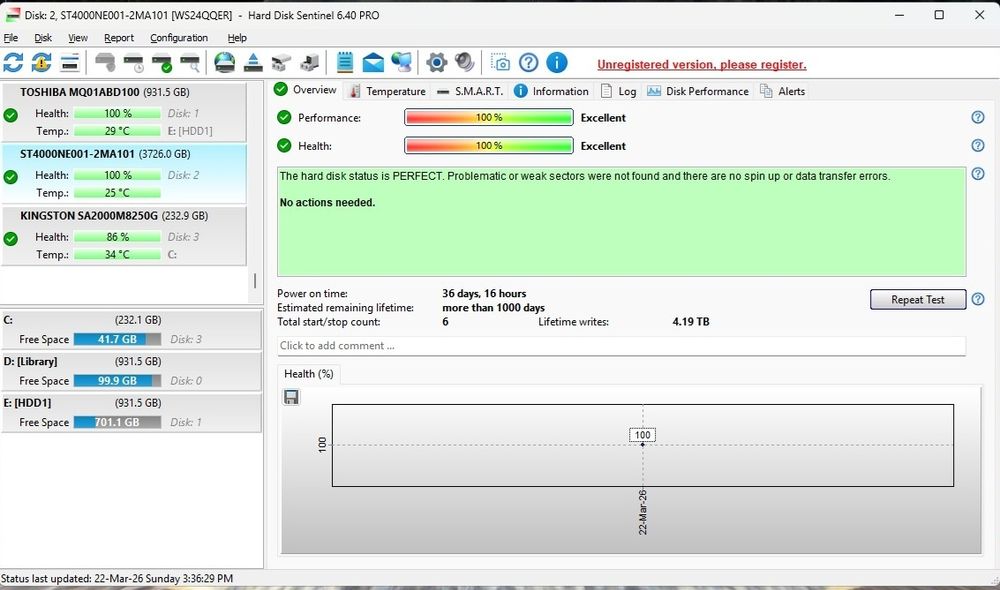
Task: Click the question mark Help toolbar icon
Action: coord(529,63)
